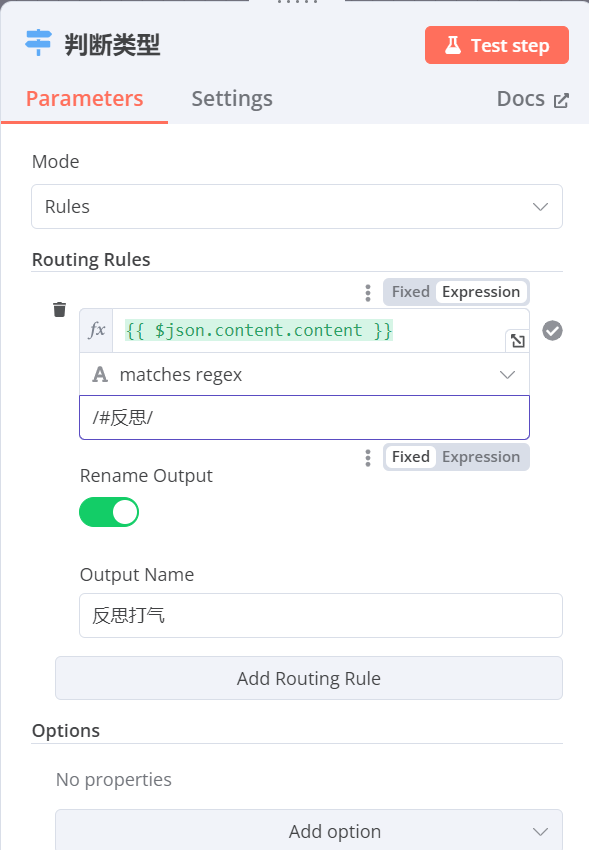589x850 pixels.
Task: Click the gray checkmark convert-types icon
Action: click(552, 331)
